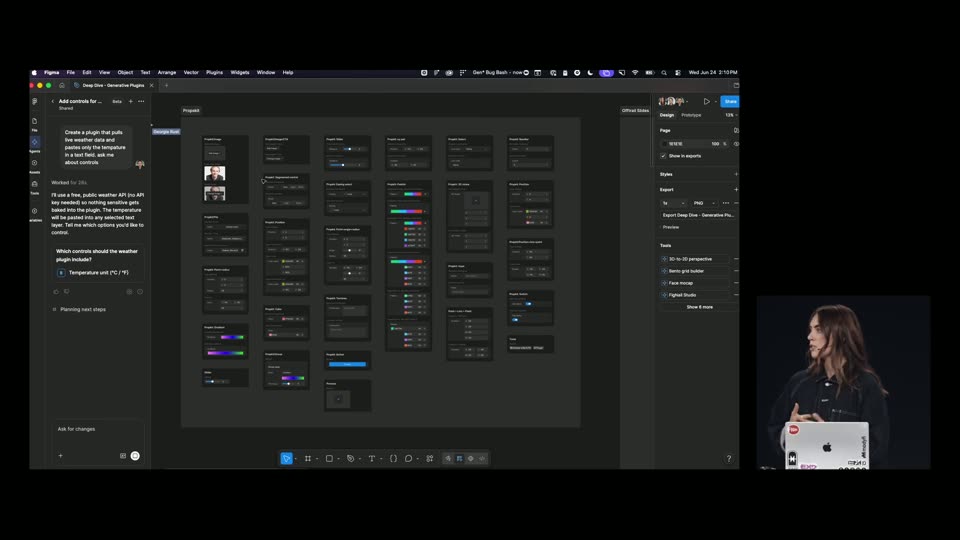Open the Agents panel in left sidebar
This screenshot has width=960, height=540.
click(34, 144)
